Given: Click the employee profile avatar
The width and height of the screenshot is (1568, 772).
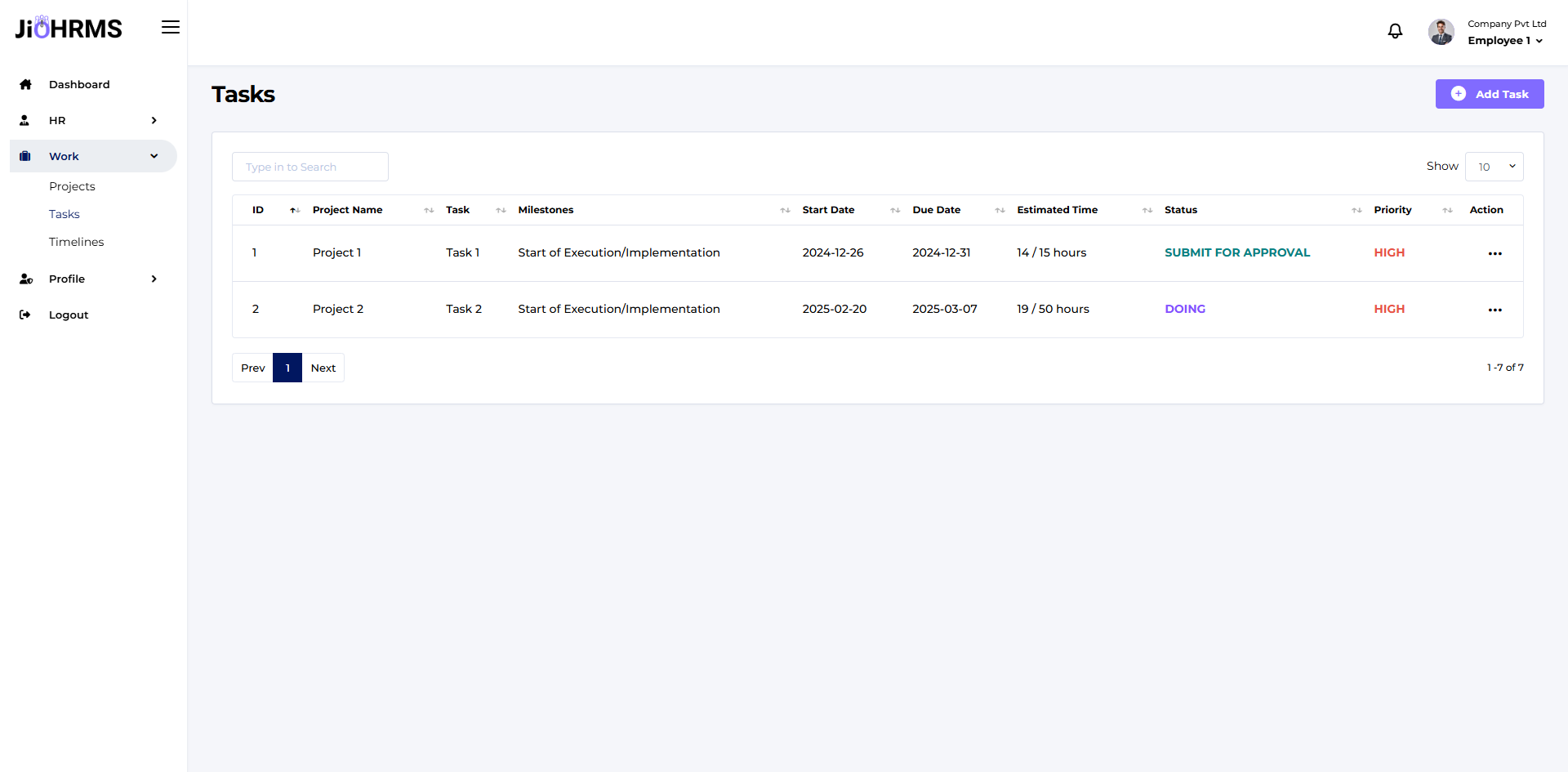Looking at the screenshot, I should click(1441, 32).
